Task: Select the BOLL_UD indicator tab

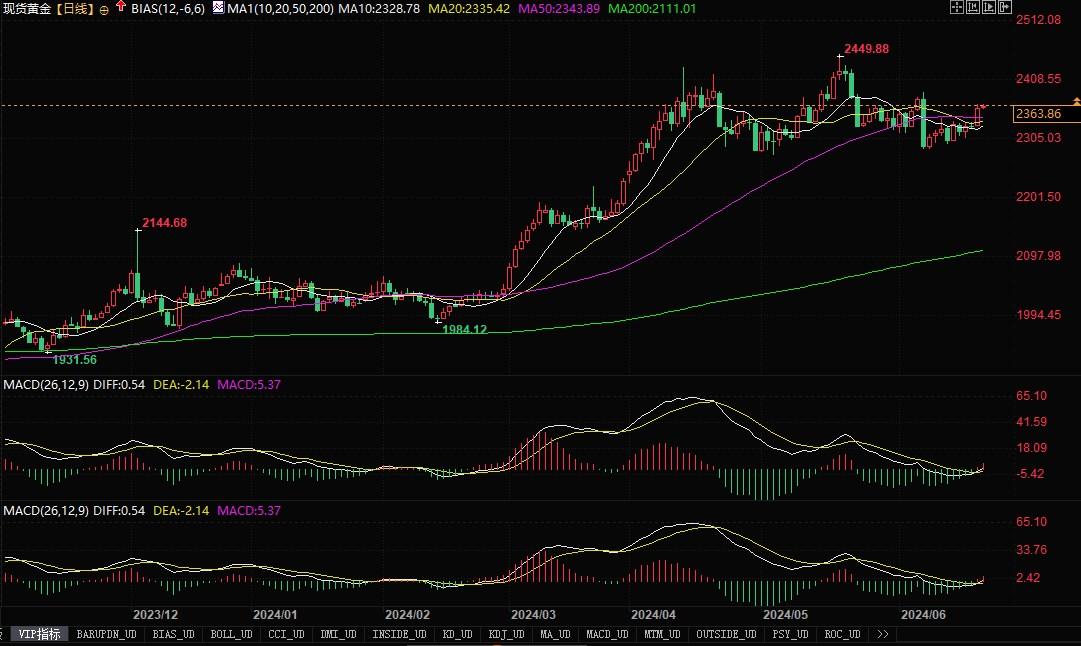Action: [229, 634]
